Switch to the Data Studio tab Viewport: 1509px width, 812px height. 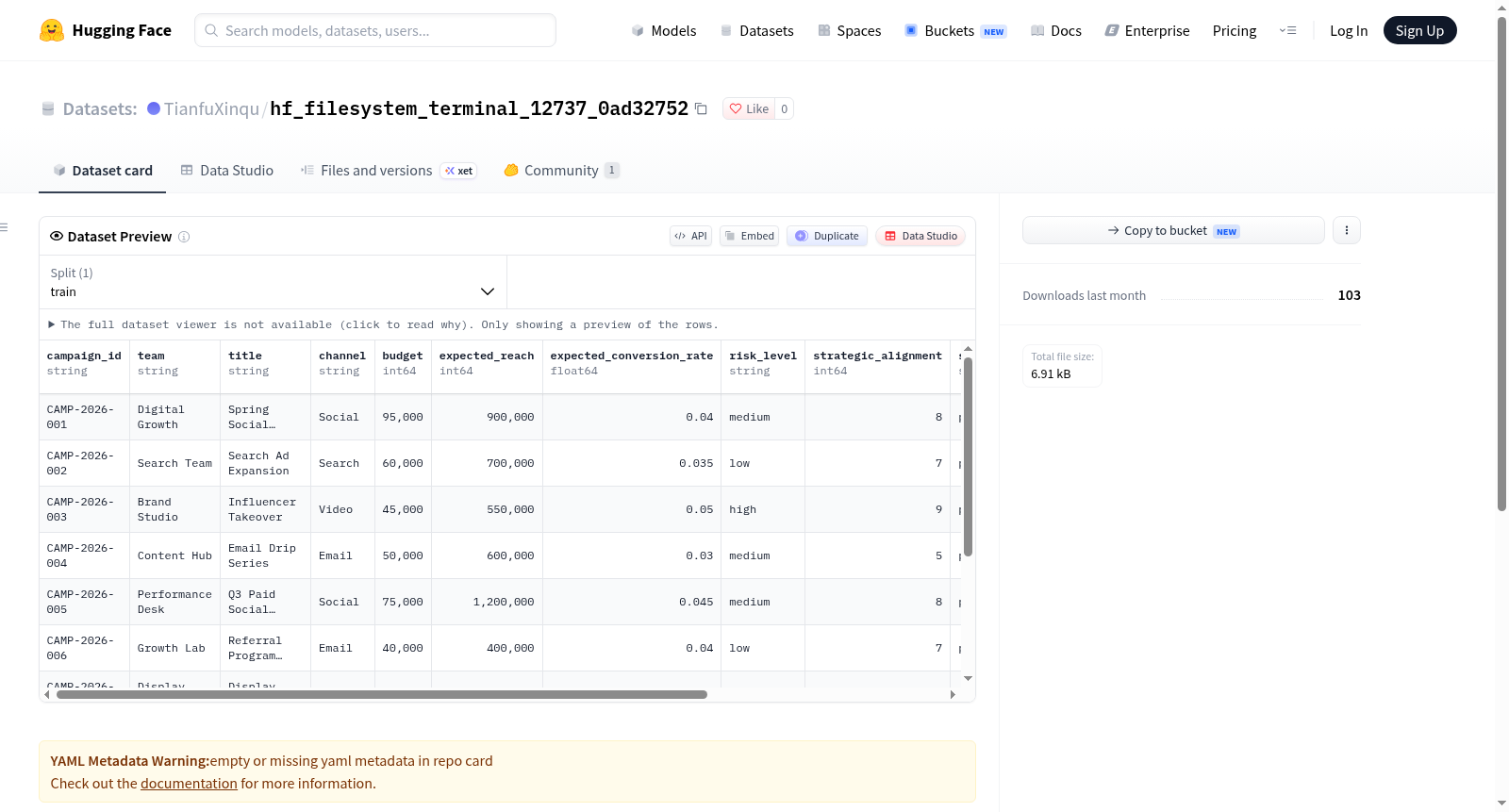point(227,171)
